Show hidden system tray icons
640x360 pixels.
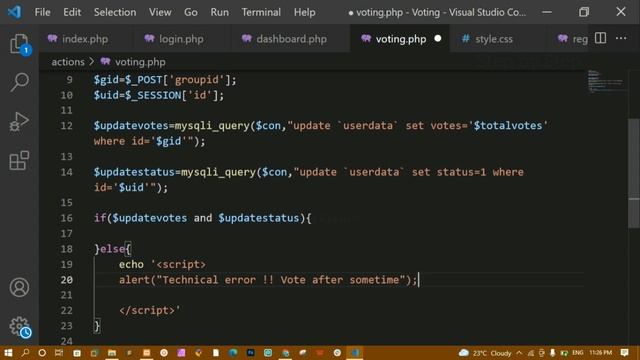519,353
